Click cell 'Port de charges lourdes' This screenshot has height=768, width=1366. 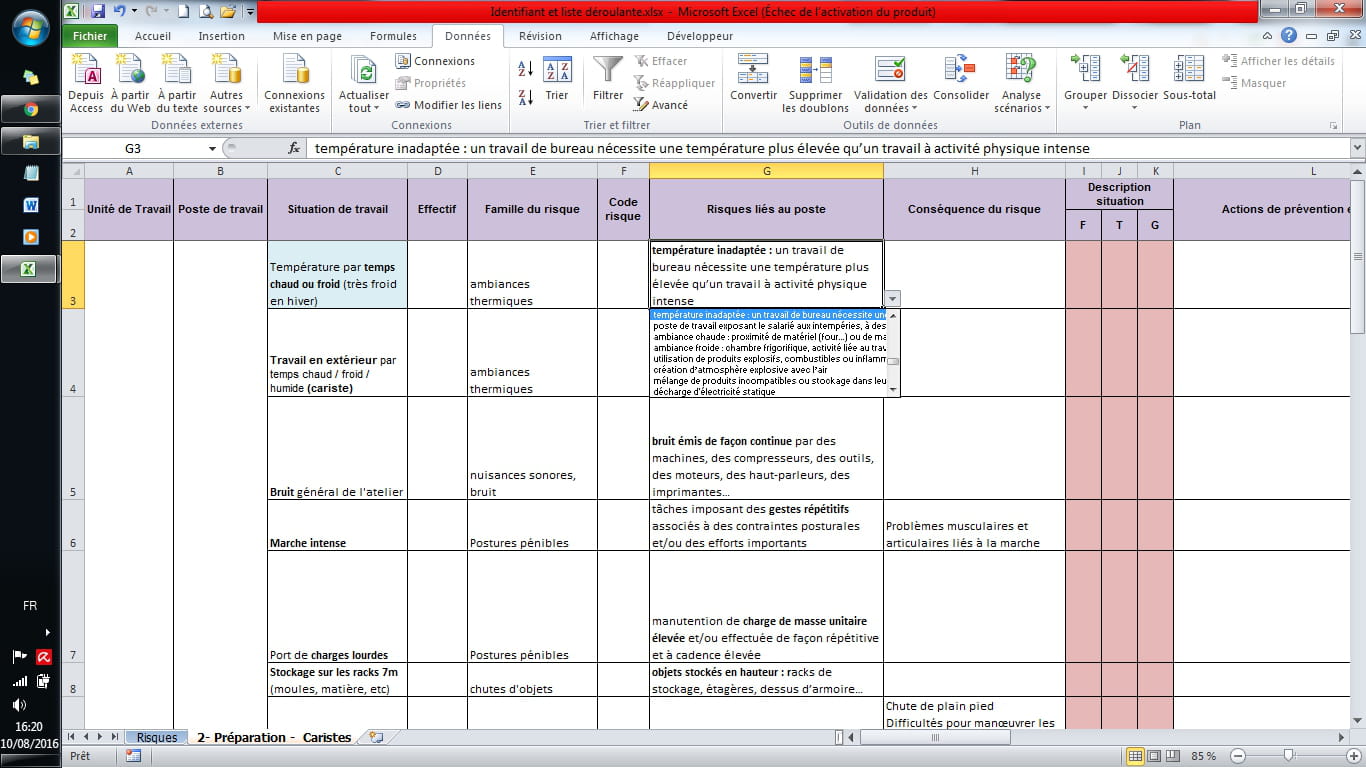pos(337,606)
